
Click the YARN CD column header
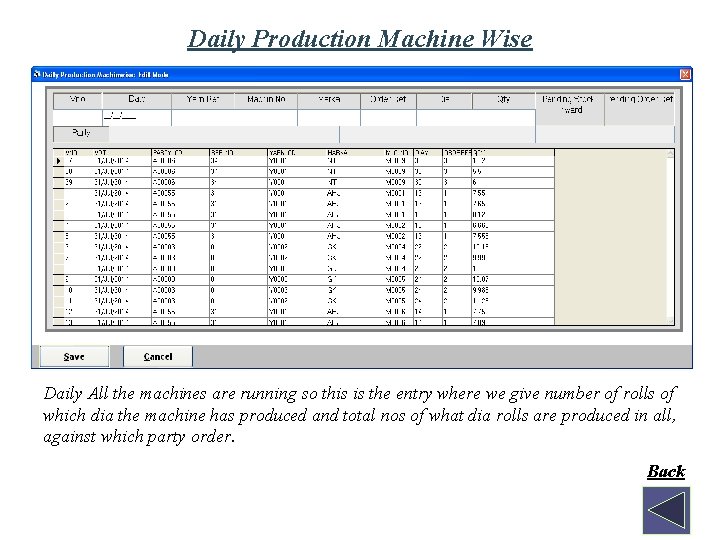point(297,152)
